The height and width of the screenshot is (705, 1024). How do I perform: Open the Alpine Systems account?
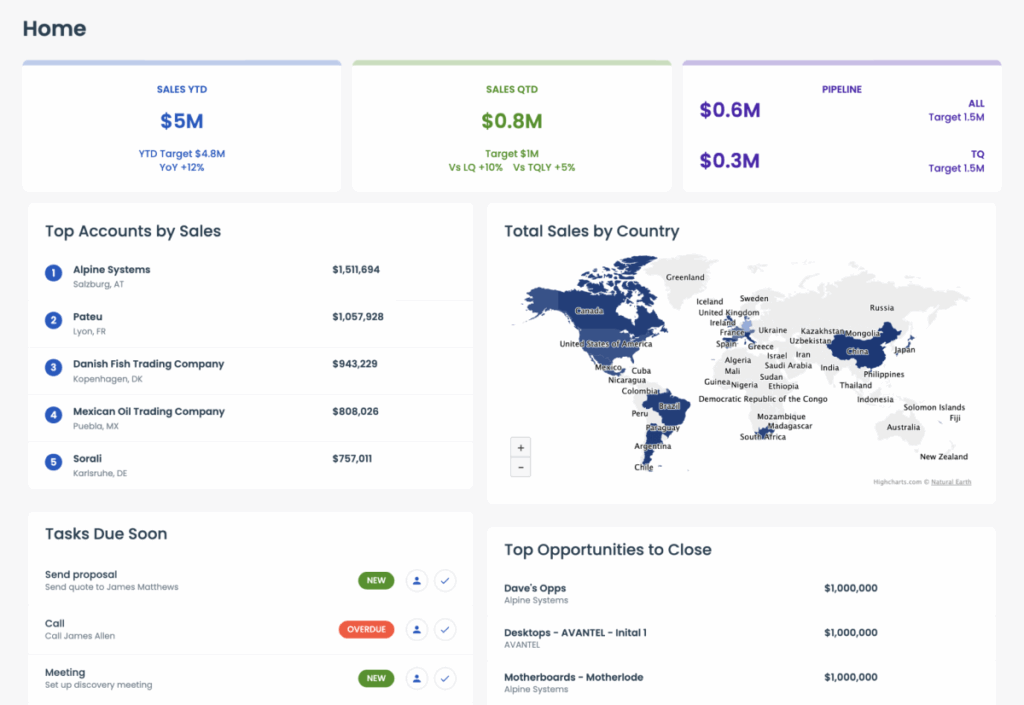[112, 270]
